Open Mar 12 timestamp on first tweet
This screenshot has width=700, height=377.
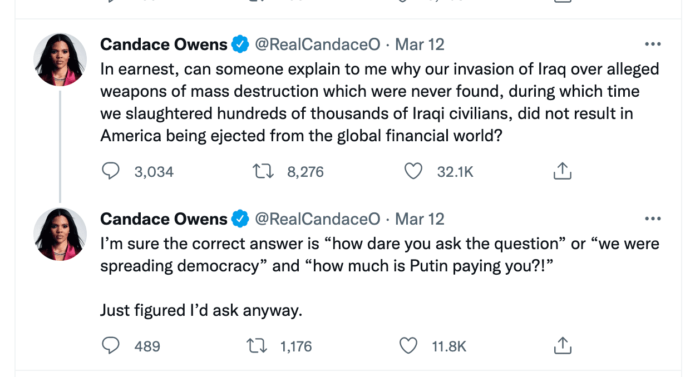[420, 44]
